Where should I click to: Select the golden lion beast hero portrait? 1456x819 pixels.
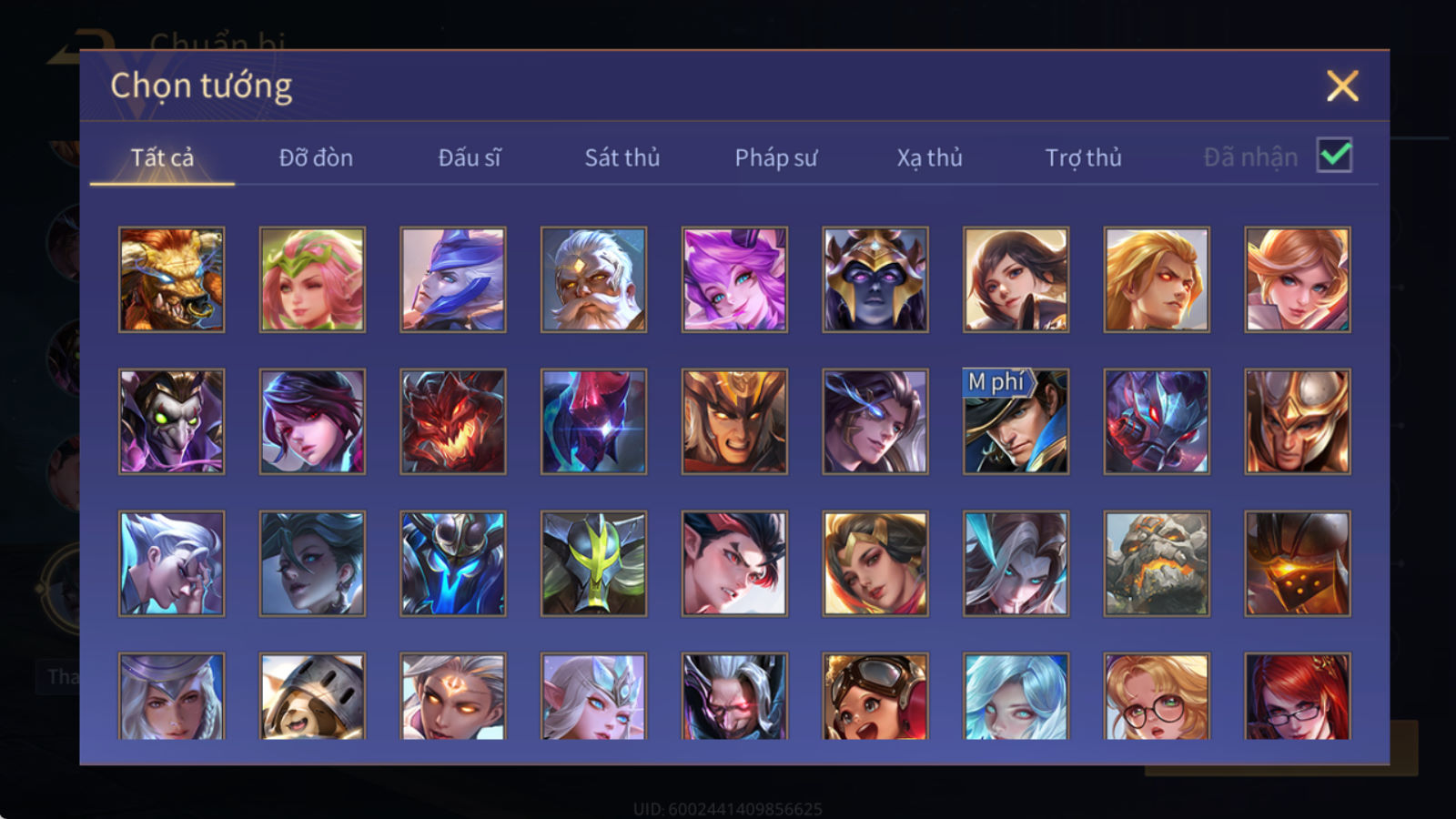(171, 279)
